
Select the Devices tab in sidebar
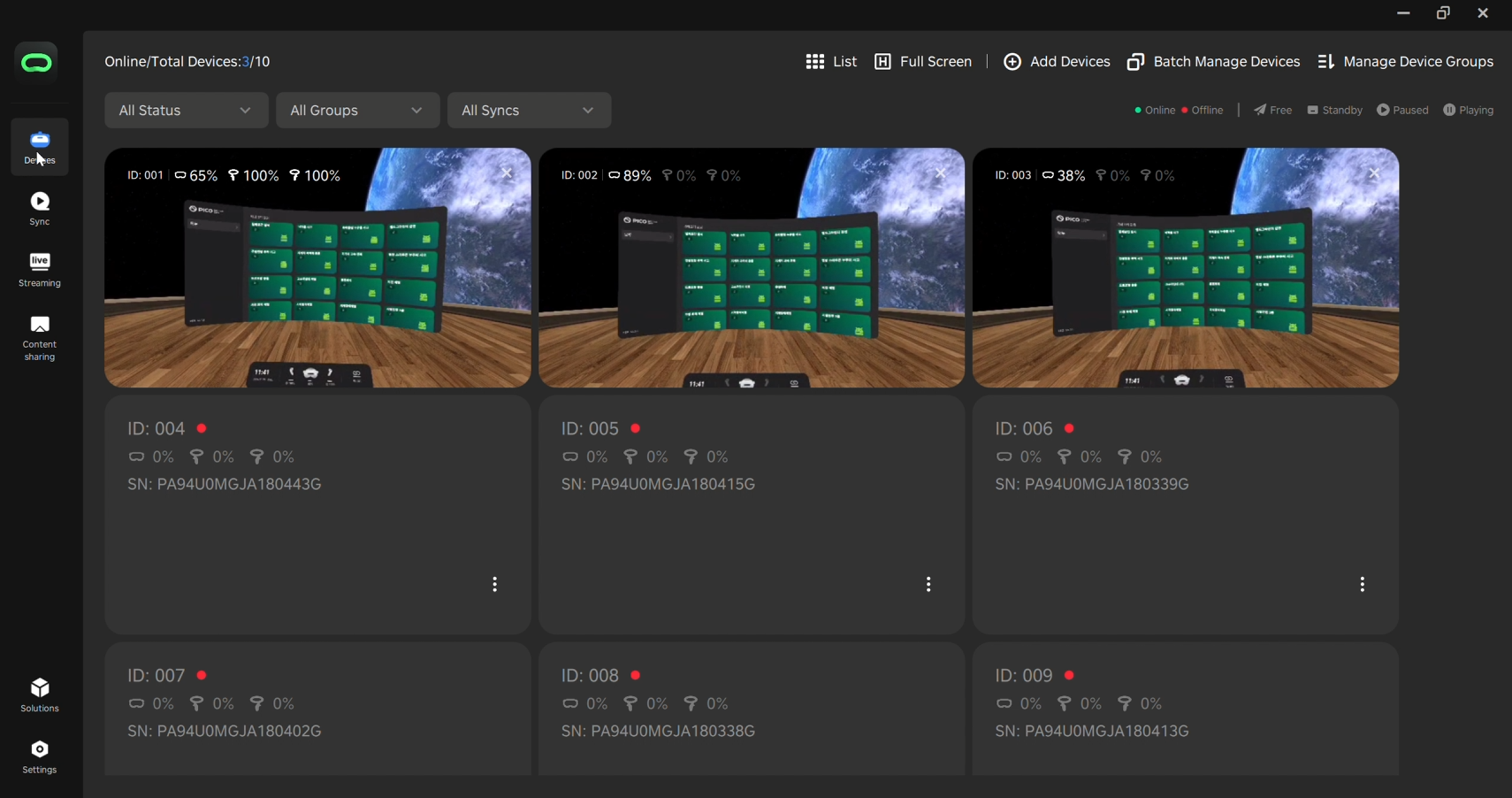point(40,147)
